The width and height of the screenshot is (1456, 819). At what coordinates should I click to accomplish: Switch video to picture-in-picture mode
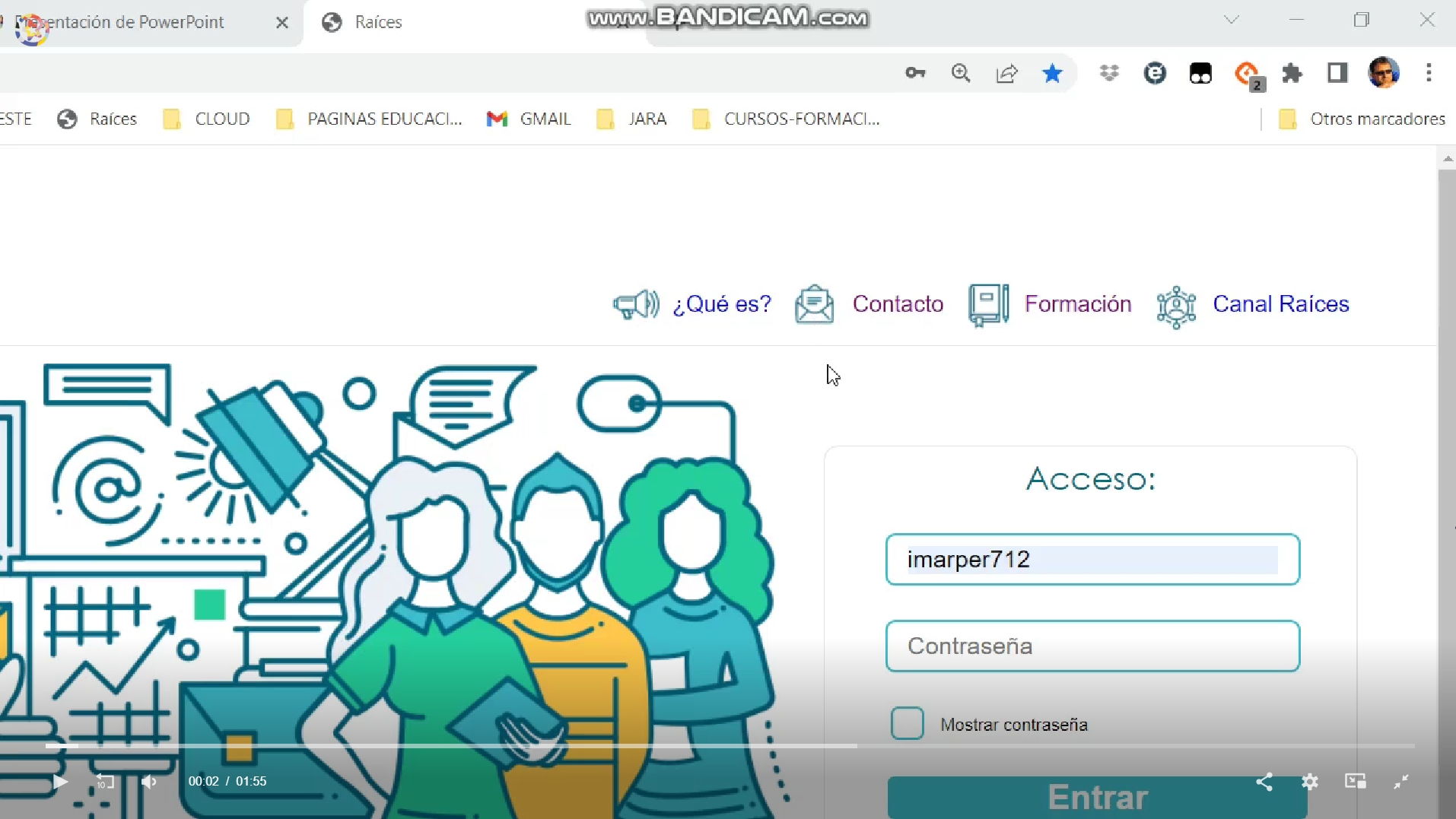(x=1356, y=782)
